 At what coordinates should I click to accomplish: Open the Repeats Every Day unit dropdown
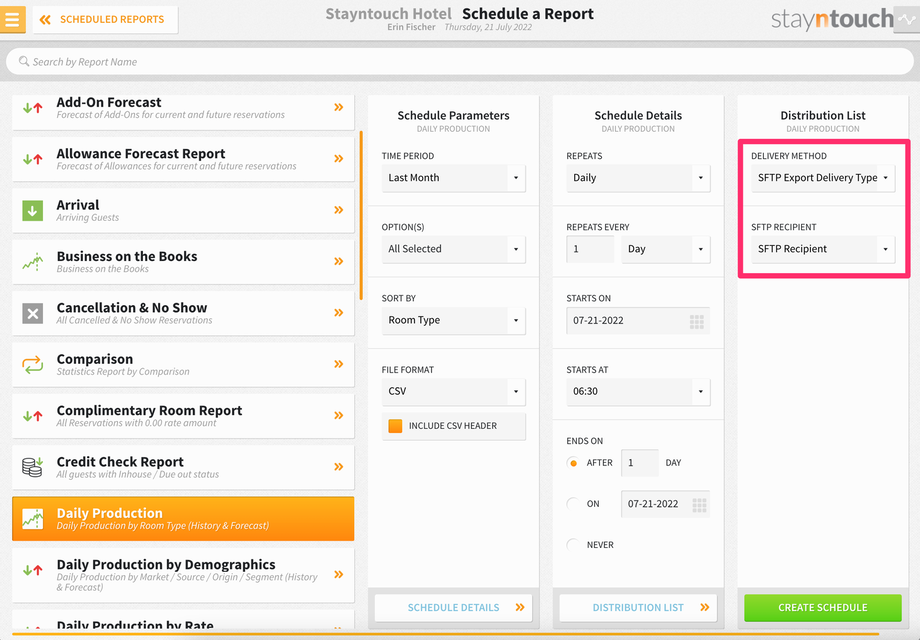(666, 249)
